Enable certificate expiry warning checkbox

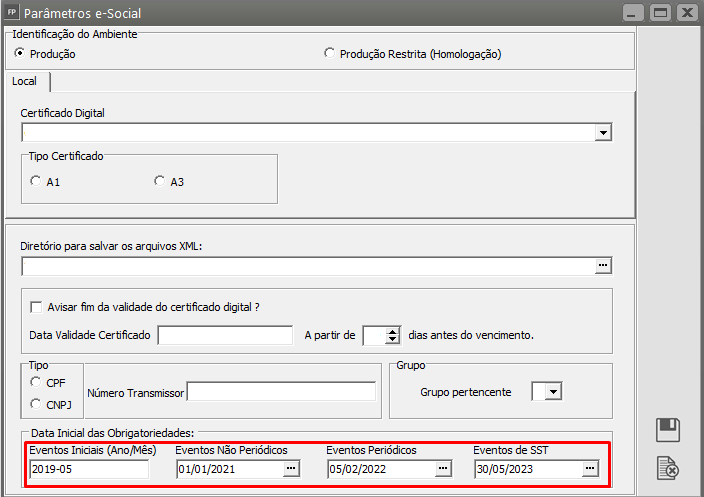point(37,307)
